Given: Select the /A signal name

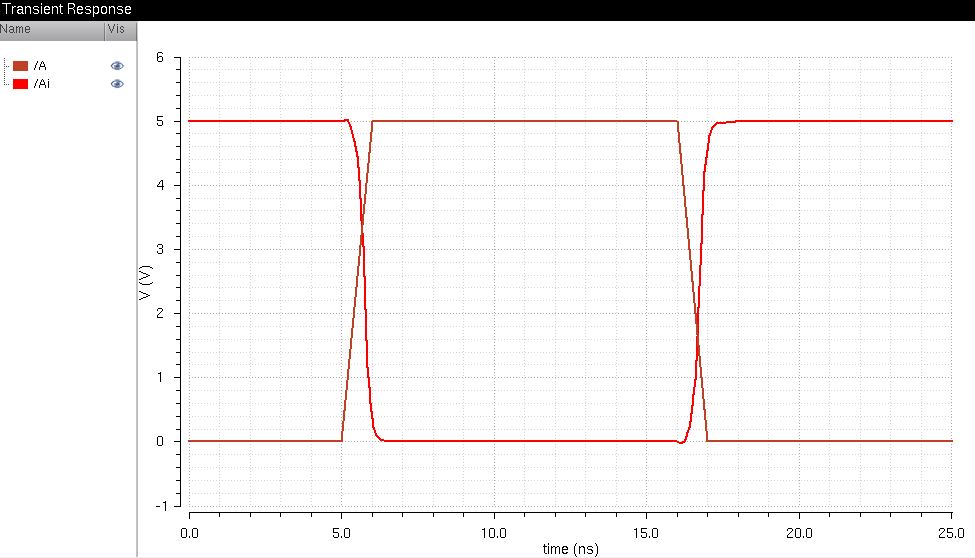Looking at the screenshot, I should [x=40, y=66].
